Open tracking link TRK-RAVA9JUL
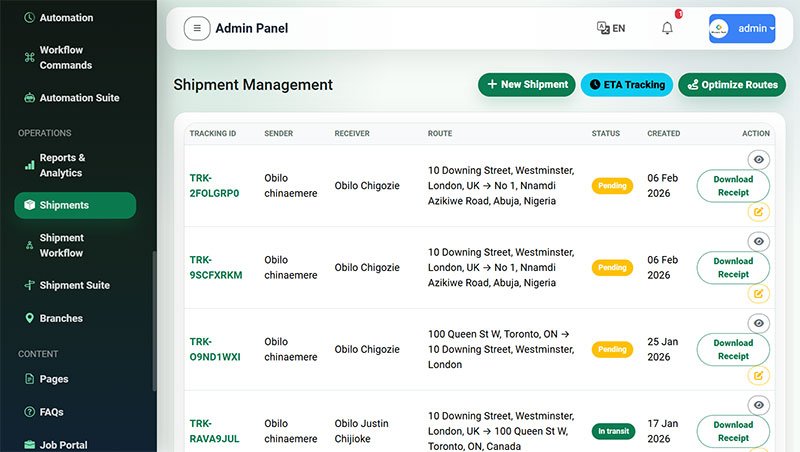The image size is (800, 452). pyautogui.click(x=214, y=431)
